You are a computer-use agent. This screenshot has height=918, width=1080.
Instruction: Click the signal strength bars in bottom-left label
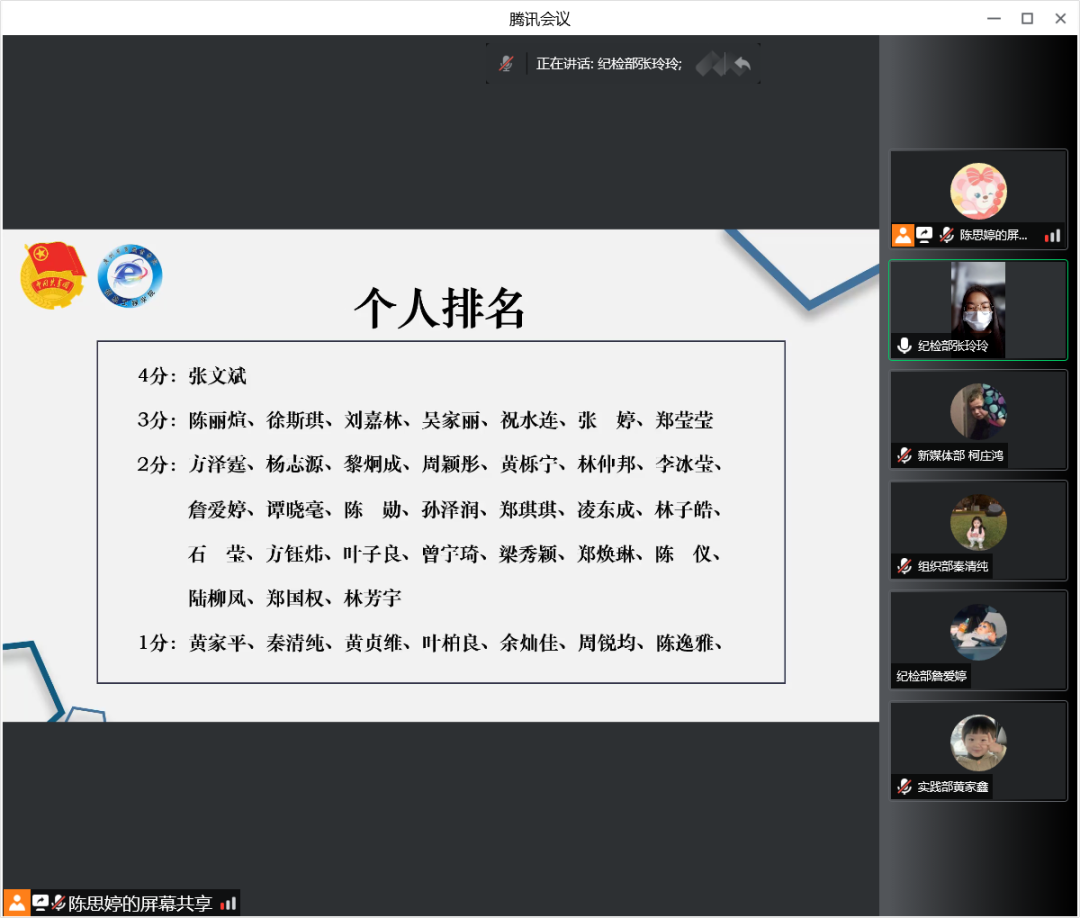[229, 903]
